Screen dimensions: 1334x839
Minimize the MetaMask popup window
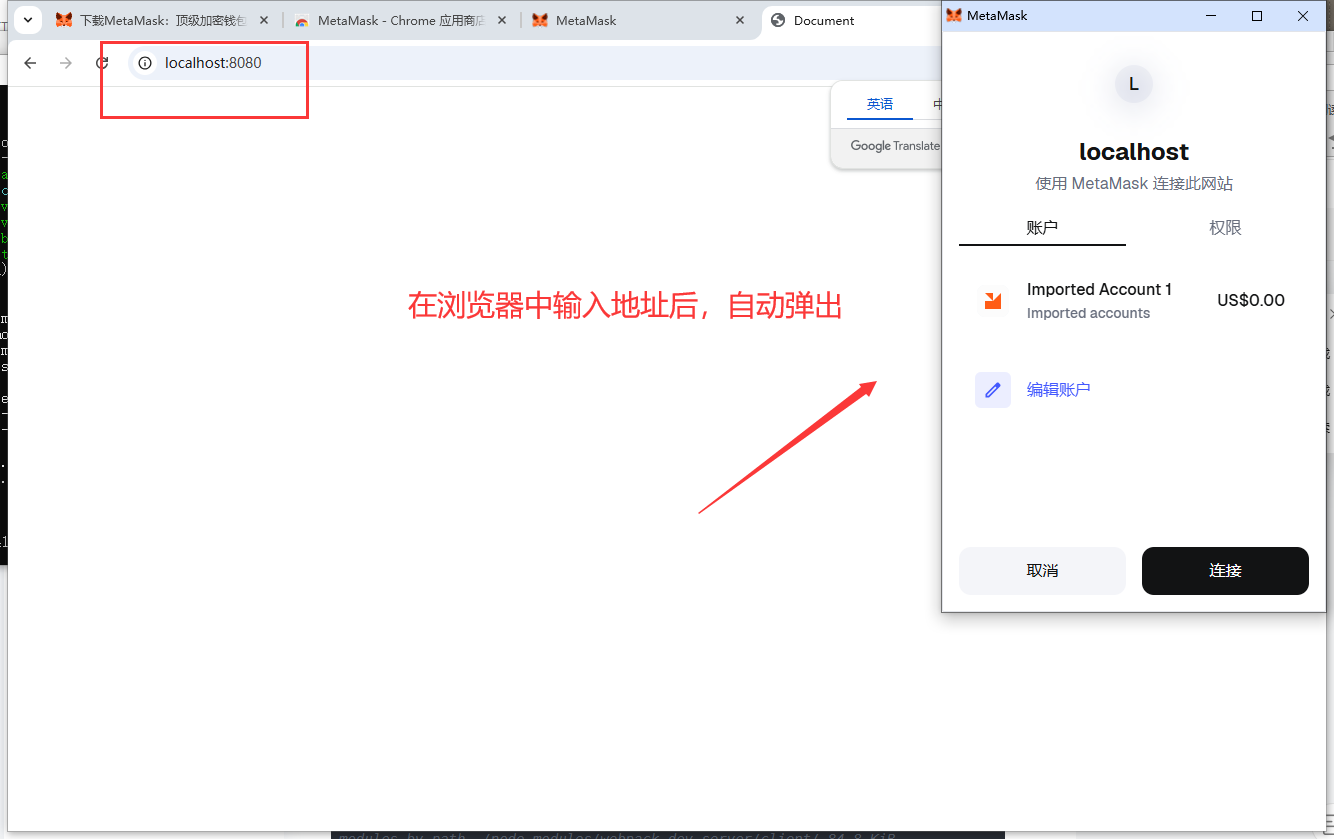click(x=1211, y=15)
